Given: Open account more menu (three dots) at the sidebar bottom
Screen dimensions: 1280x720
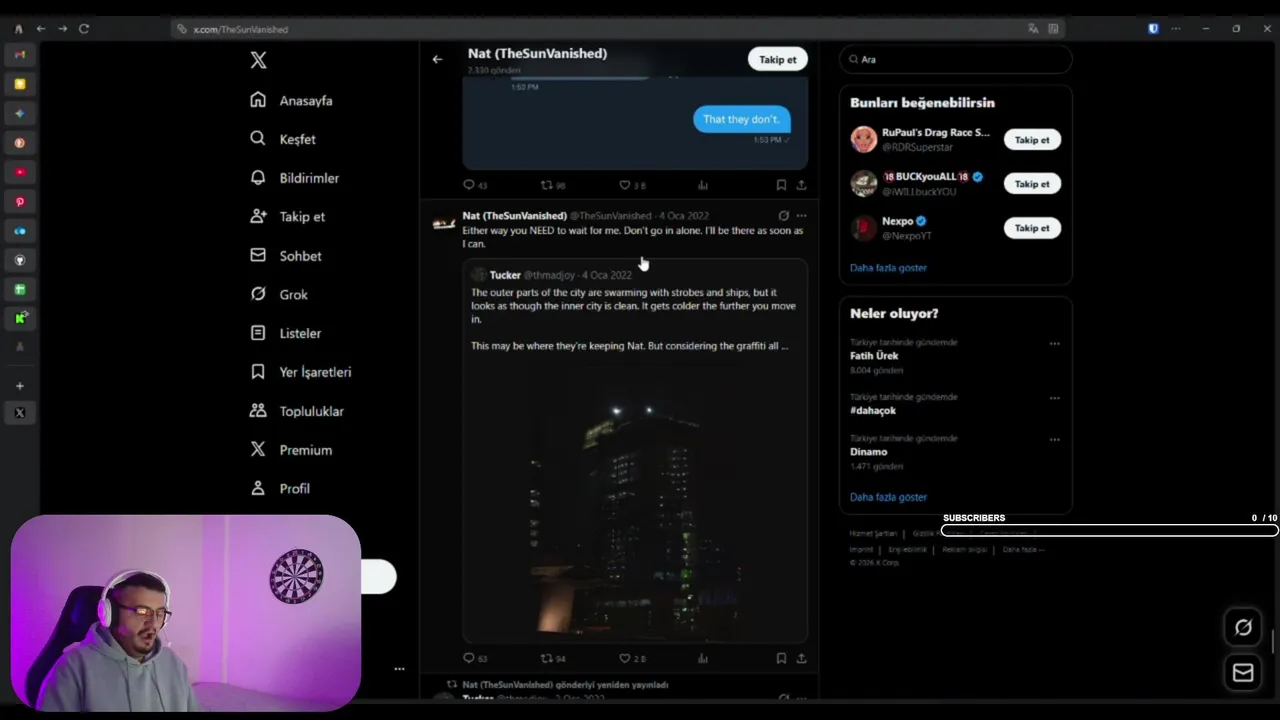Looking at the screenshot, I should (x=399, y=669).
